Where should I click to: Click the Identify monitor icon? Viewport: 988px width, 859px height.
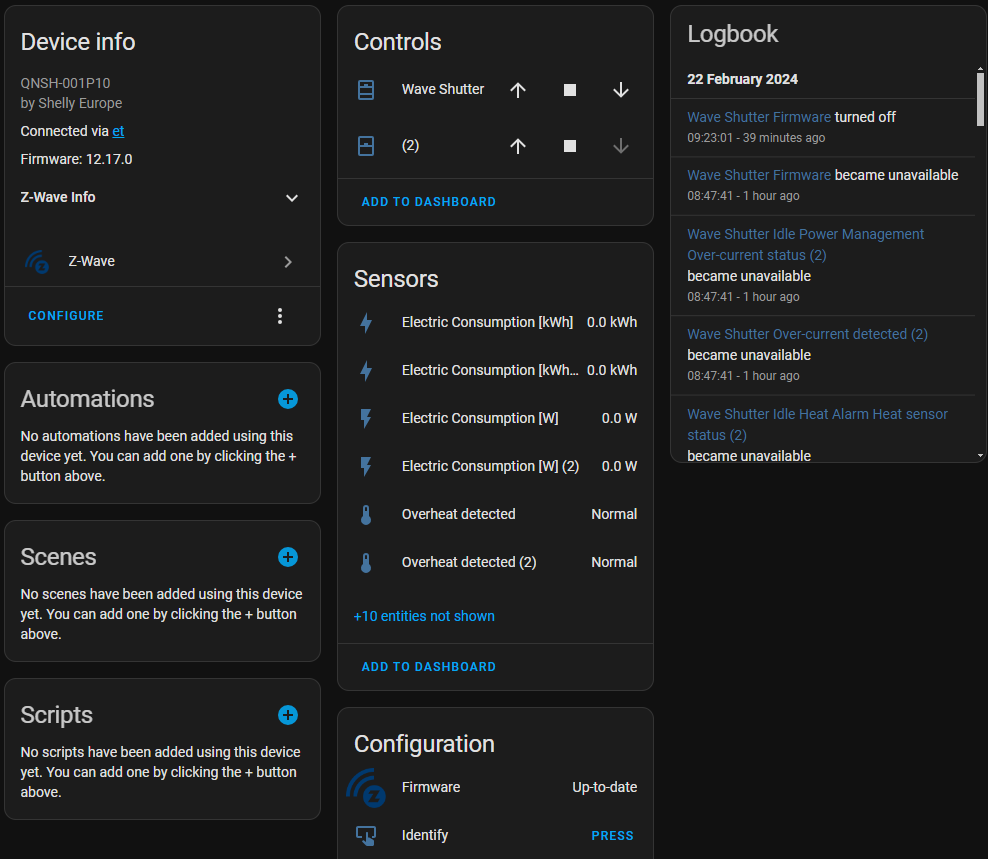366,836
